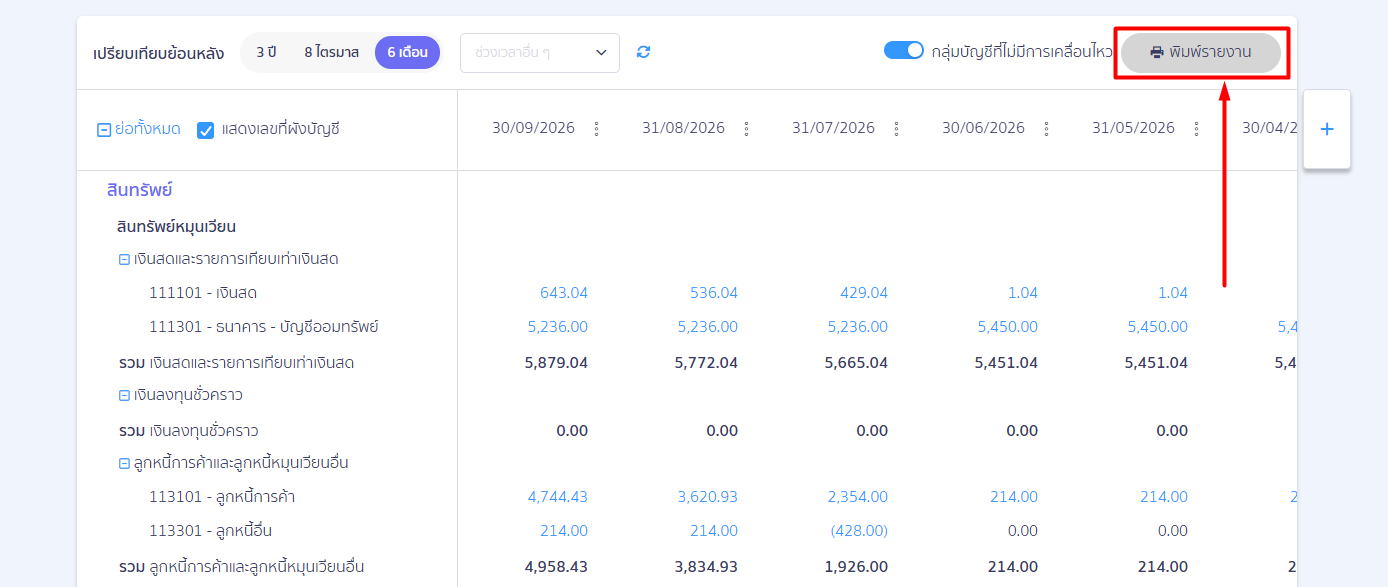Collapse the เงินสดและรายการเทียบเท่าเงินสด group
The width and height of the screenshot is (1388, 587).
pos(124,259)
